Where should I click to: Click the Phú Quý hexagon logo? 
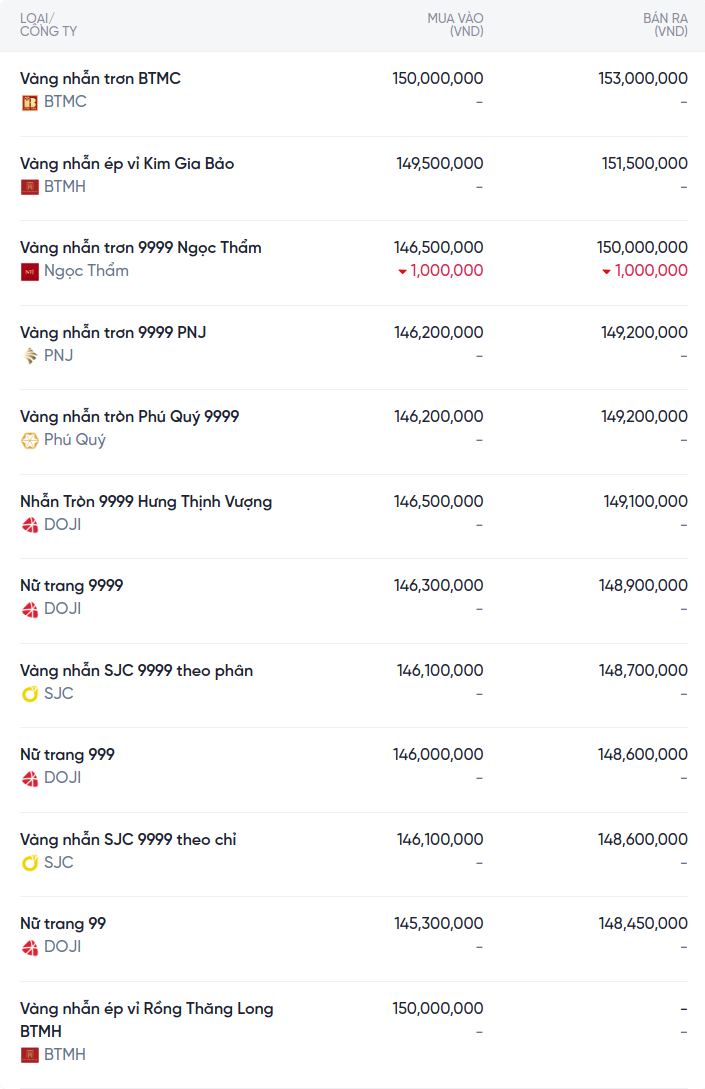[x=30, y=440]
